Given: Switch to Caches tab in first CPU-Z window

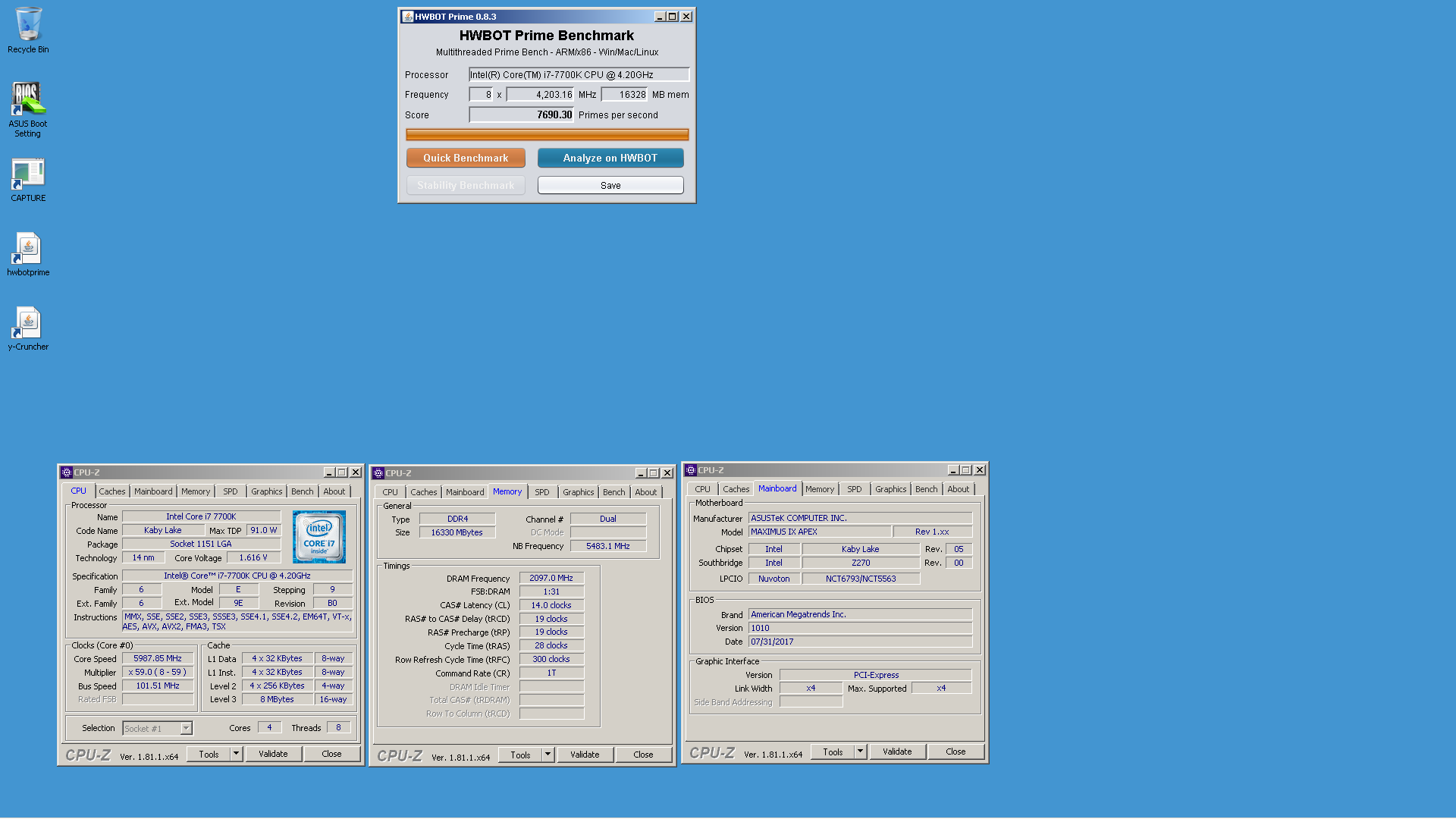Looking at the screenshot, I should tap(112, 491).
